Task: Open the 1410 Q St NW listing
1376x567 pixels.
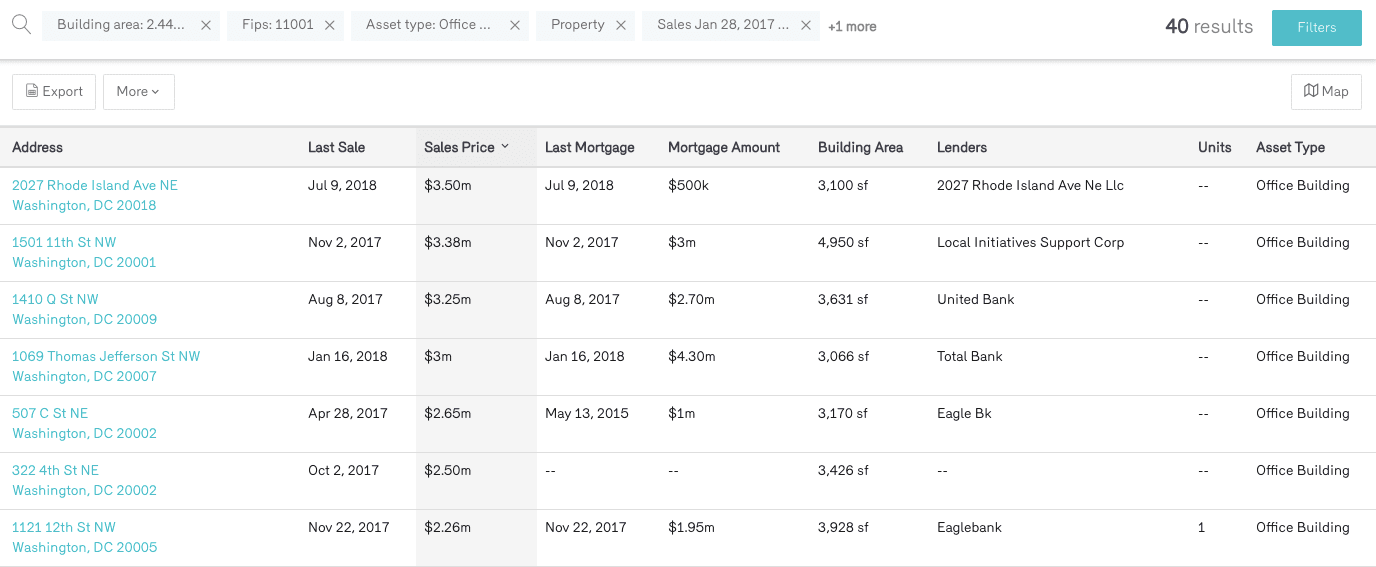Action: (55, 299)
